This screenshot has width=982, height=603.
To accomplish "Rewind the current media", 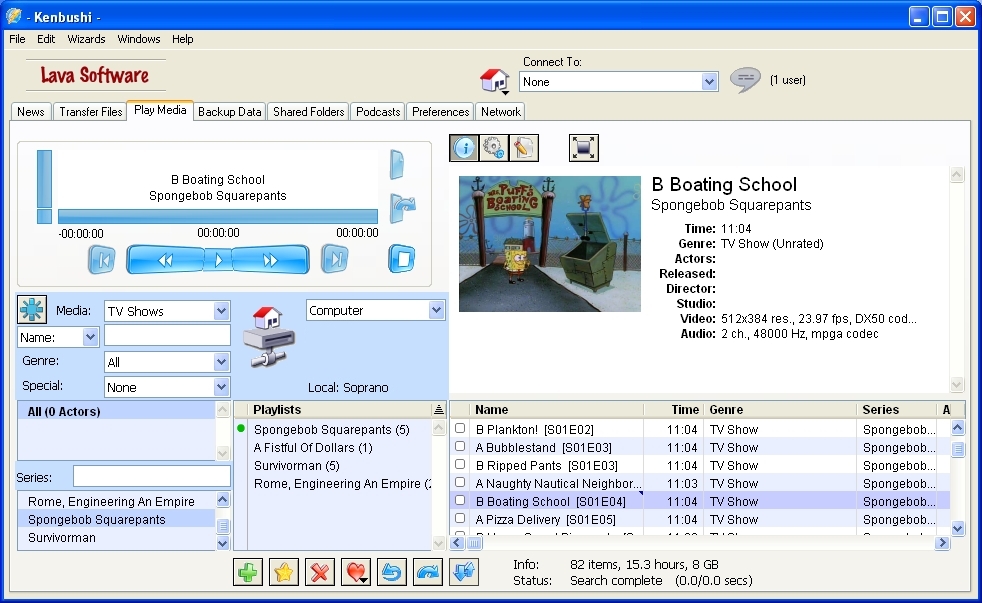I will point(165,259).
